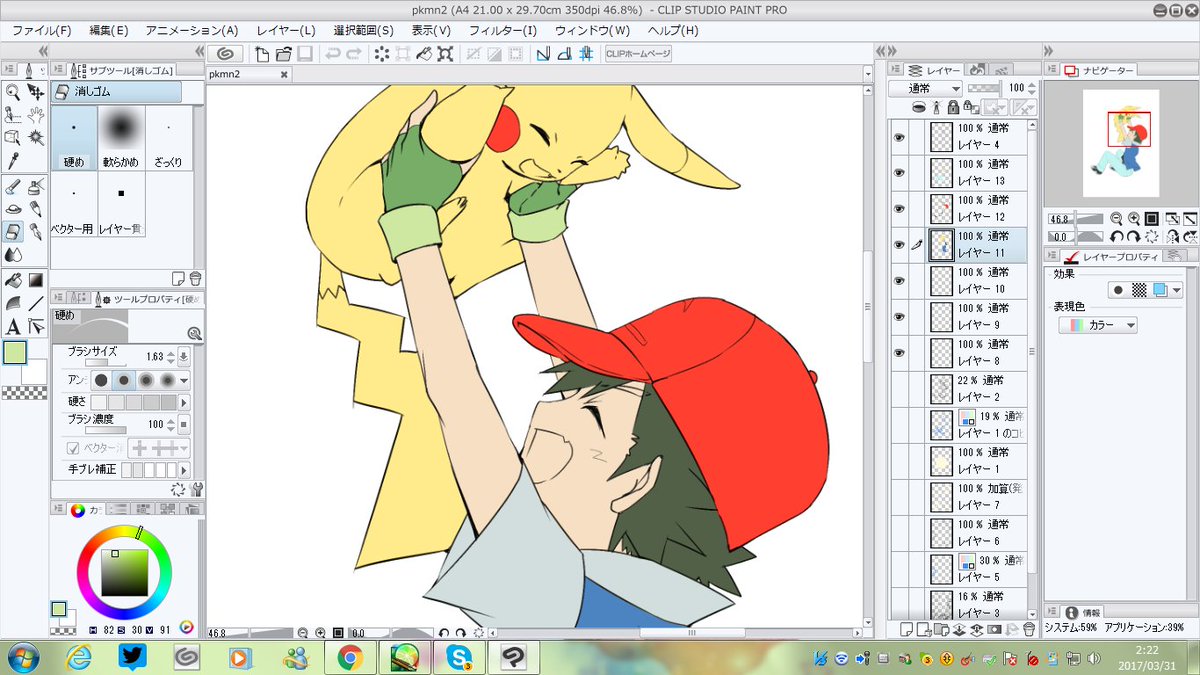The height and width of the screenshot is (675, 1200).
Task: Select the ざっくり eraser sub tool
Action: point(168,138)
